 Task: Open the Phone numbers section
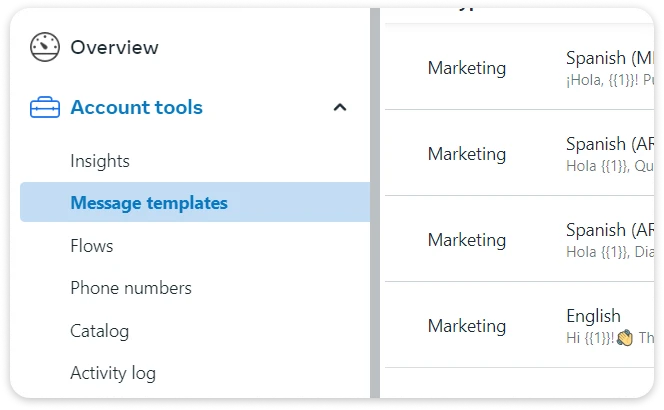pyautogui.click(x=131, y=288)
